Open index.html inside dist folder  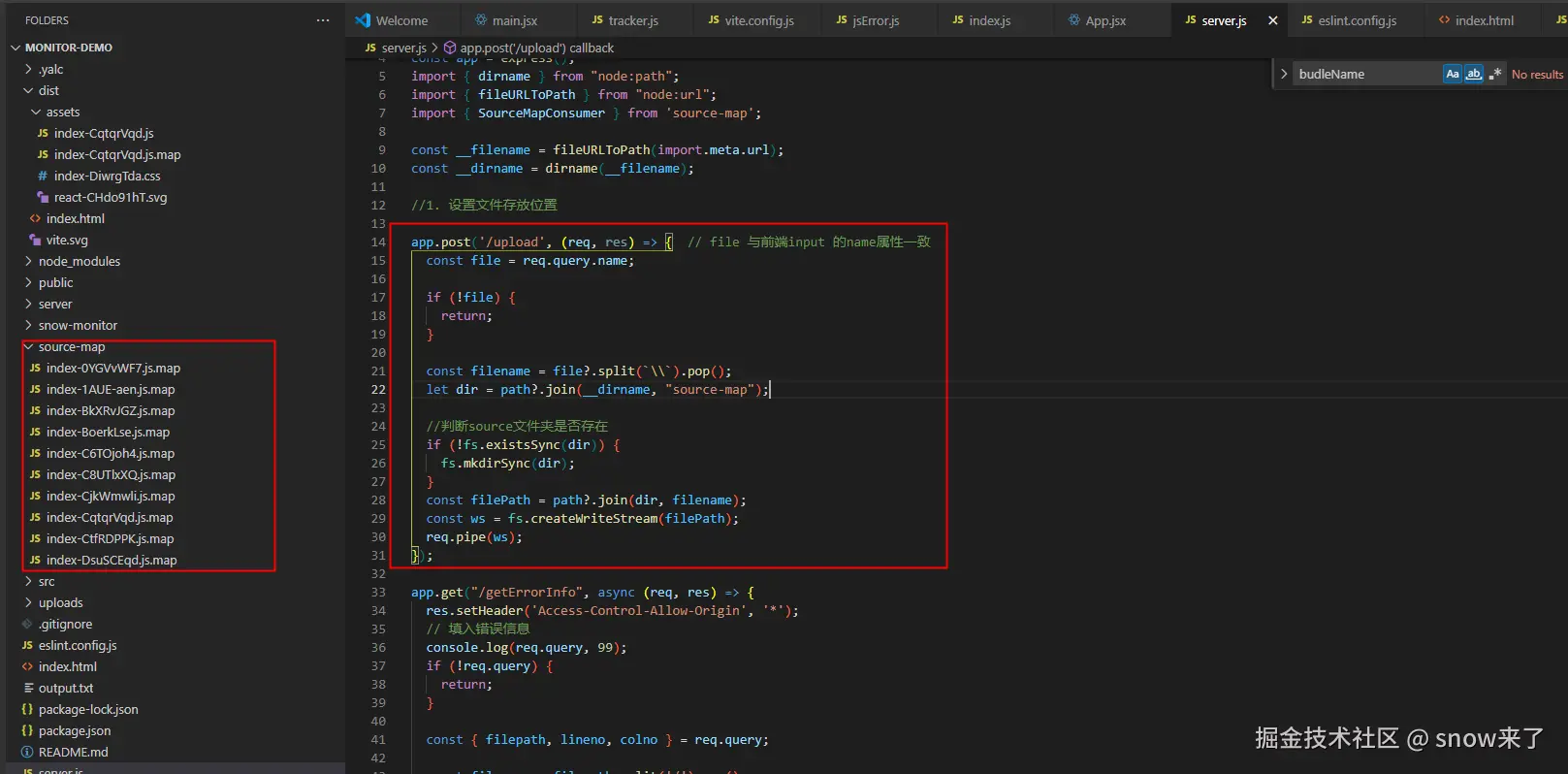pyautogui.click(x=75, y=218)
